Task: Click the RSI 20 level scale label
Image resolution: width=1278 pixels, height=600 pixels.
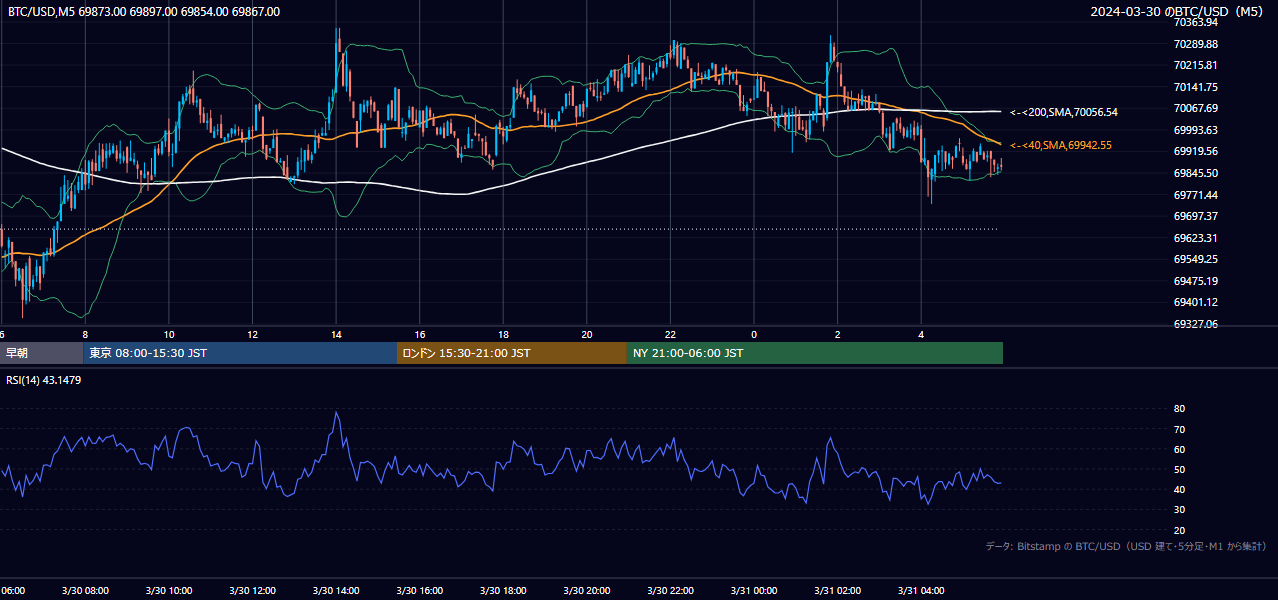Action: (1179, 530)
